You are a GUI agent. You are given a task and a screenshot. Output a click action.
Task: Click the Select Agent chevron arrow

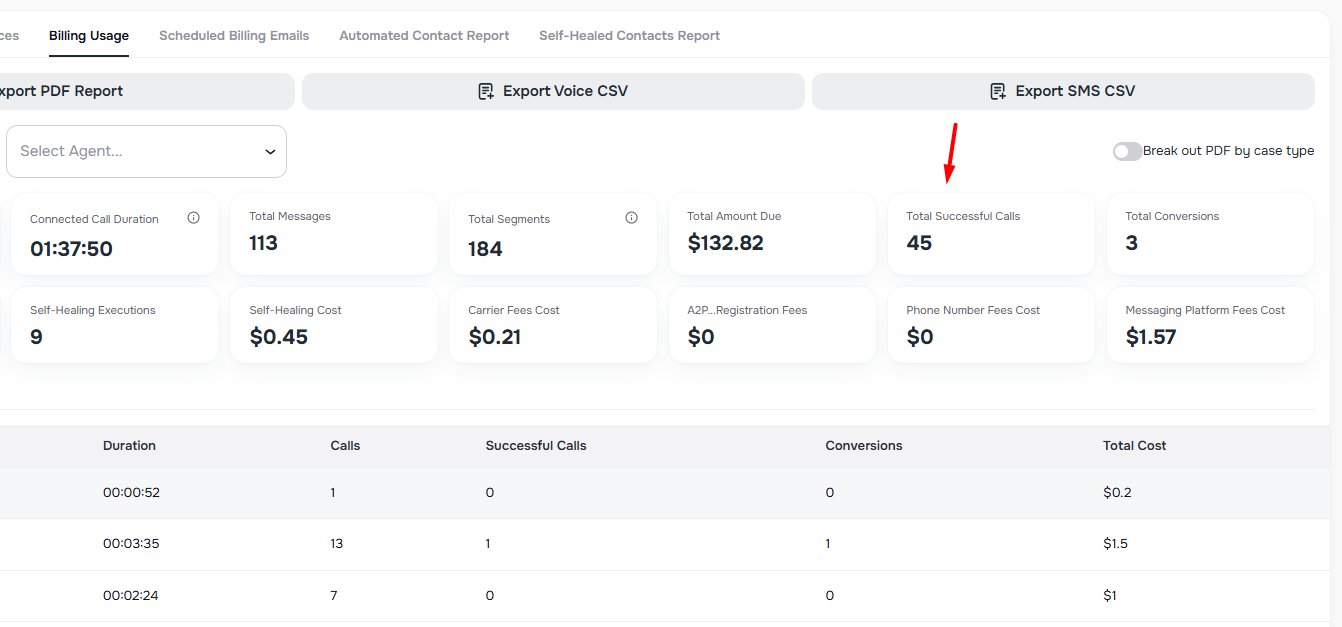click(x=270, y=152)
